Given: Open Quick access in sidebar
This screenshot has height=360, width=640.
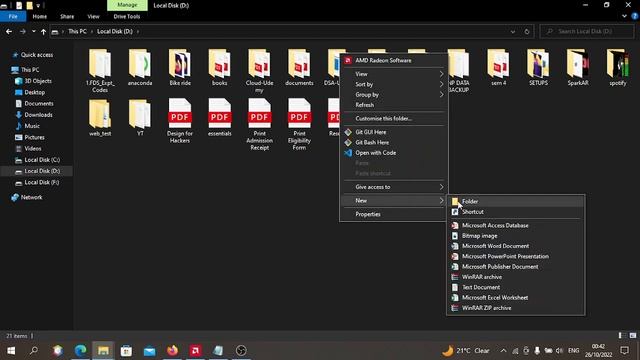Looking at the screenshot, I should pyautogui.click(x=37, y=55).
